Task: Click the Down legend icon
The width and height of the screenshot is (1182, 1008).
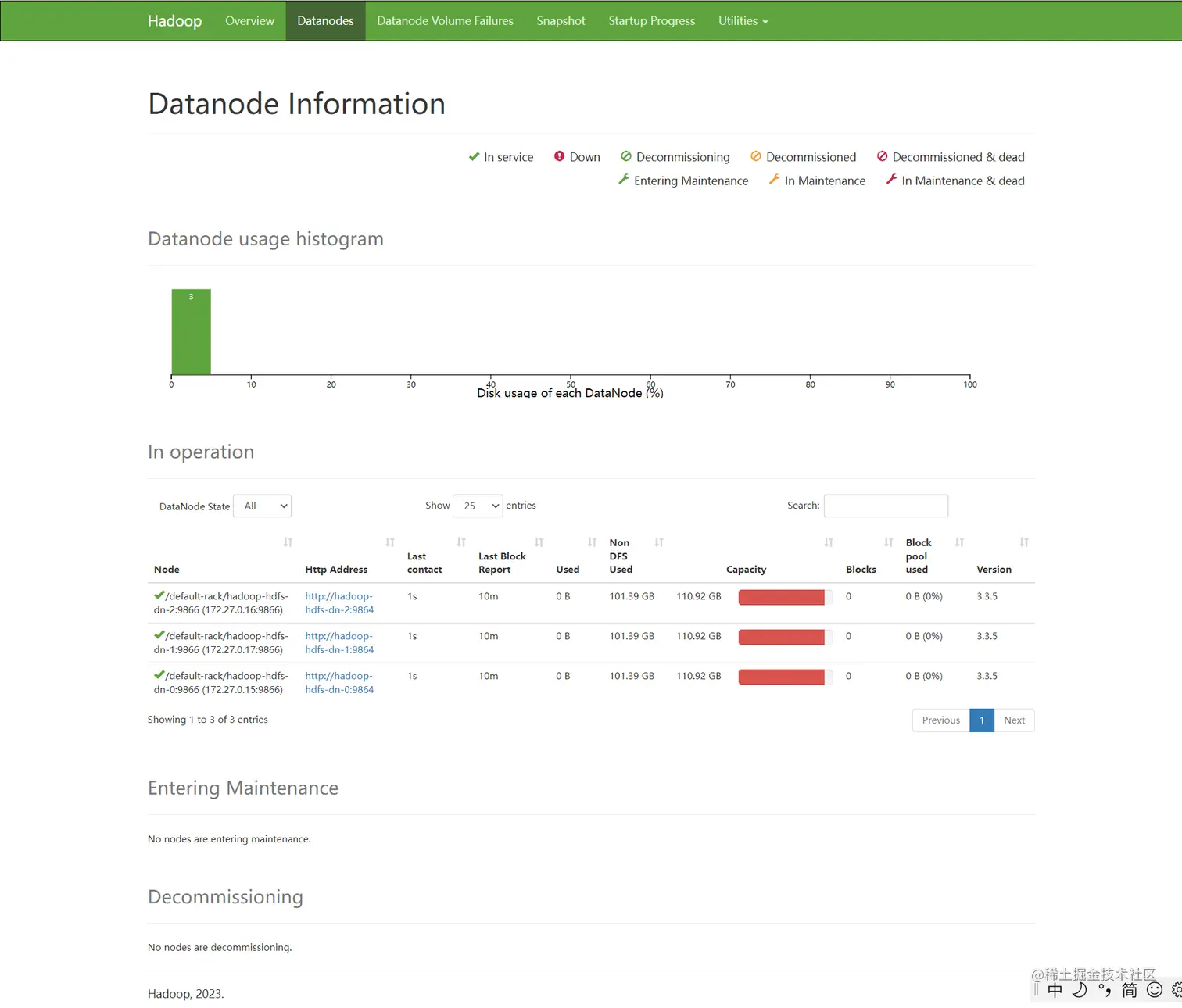Action: (x=559, y=156)
